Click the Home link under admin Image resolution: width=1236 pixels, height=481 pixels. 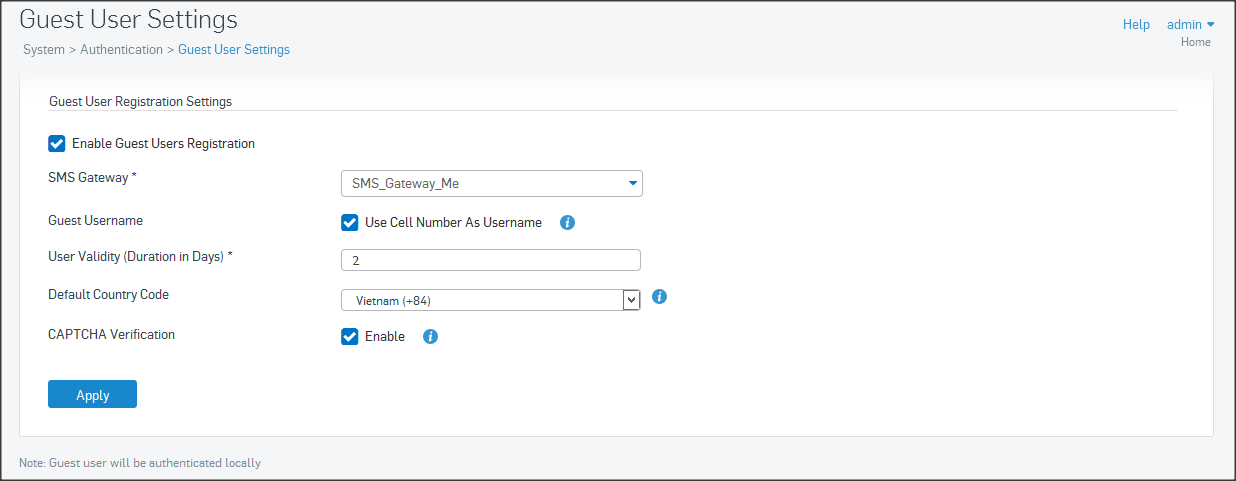click(1195, 42)
